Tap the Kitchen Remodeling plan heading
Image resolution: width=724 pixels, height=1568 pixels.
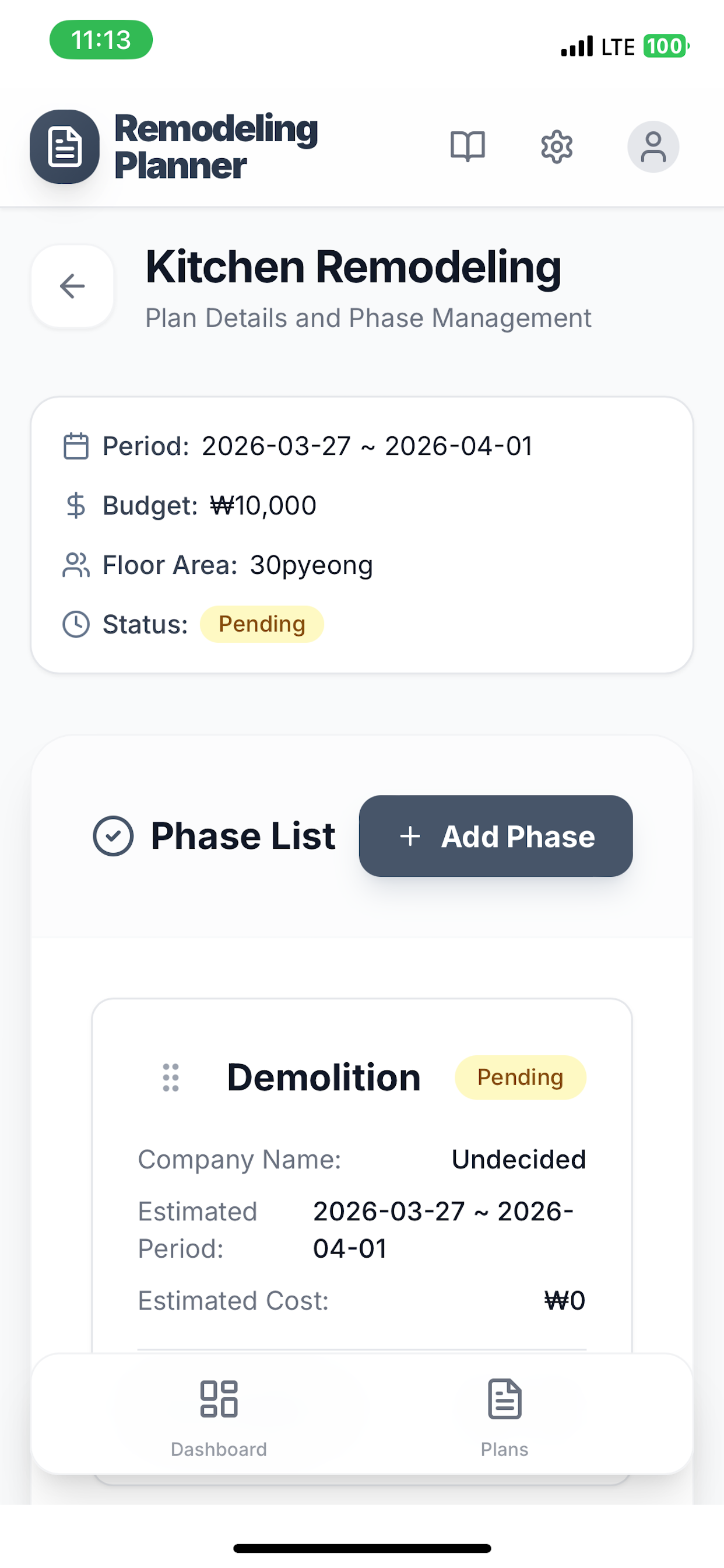point(353,267)
